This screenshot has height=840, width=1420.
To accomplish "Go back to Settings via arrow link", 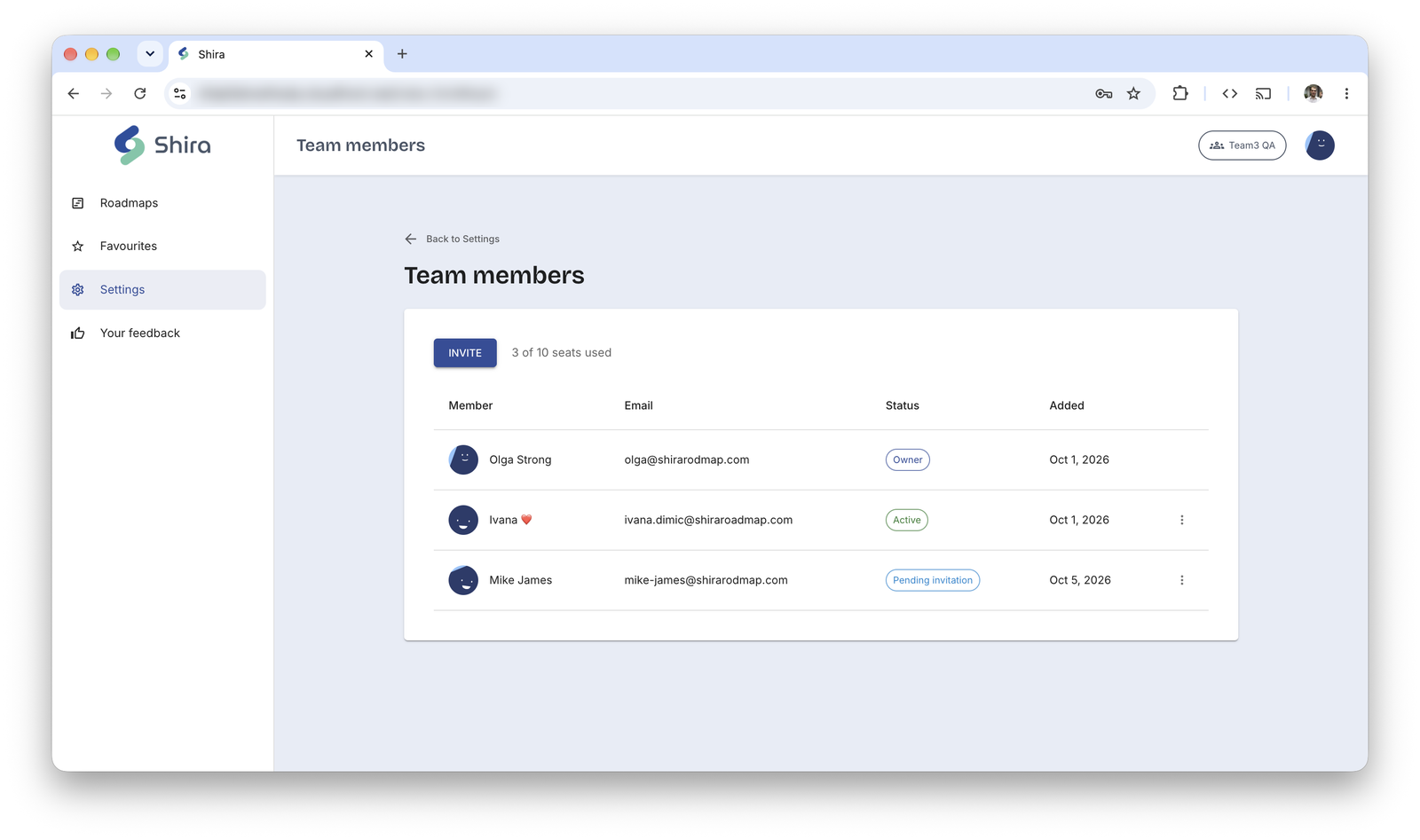I will (452, 239).
